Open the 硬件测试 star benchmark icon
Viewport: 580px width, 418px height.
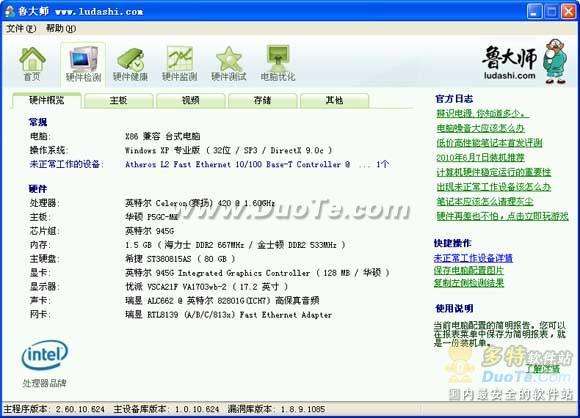coord(229,64)
